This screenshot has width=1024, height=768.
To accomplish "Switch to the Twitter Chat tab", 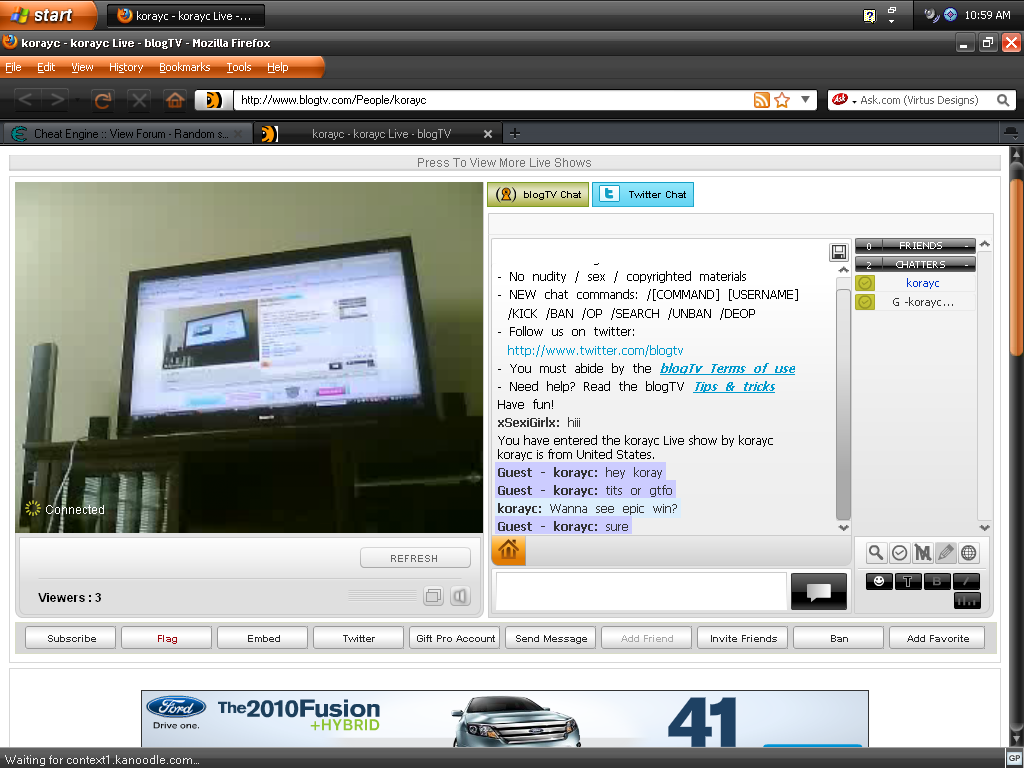I will tap(643, 195).
